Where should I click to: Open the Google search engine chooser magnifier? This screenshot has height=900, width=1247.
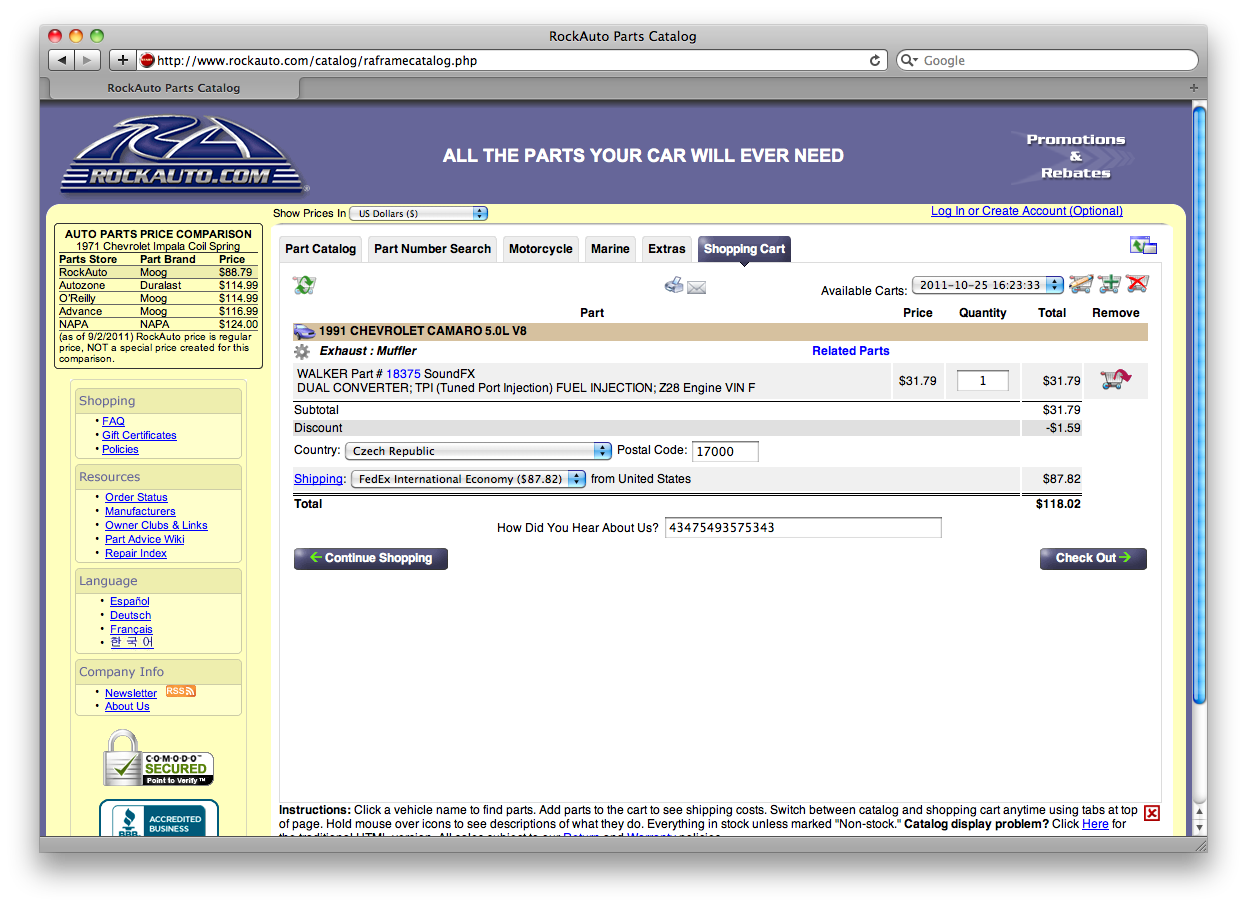pos(909,60)
